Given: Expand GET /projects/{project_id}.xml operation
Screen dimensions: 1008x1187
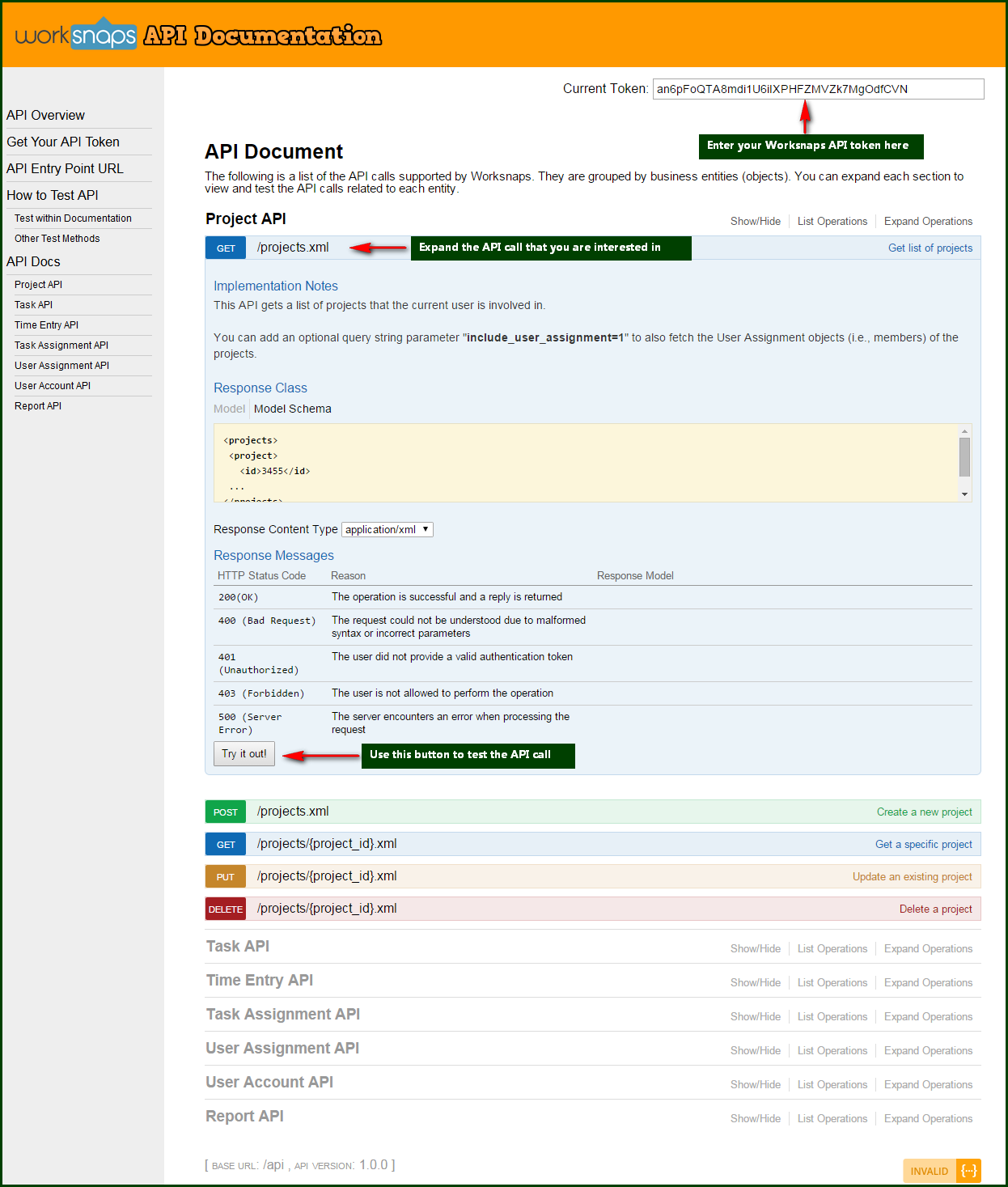Looking at the screenshot, I should point(327,844).
